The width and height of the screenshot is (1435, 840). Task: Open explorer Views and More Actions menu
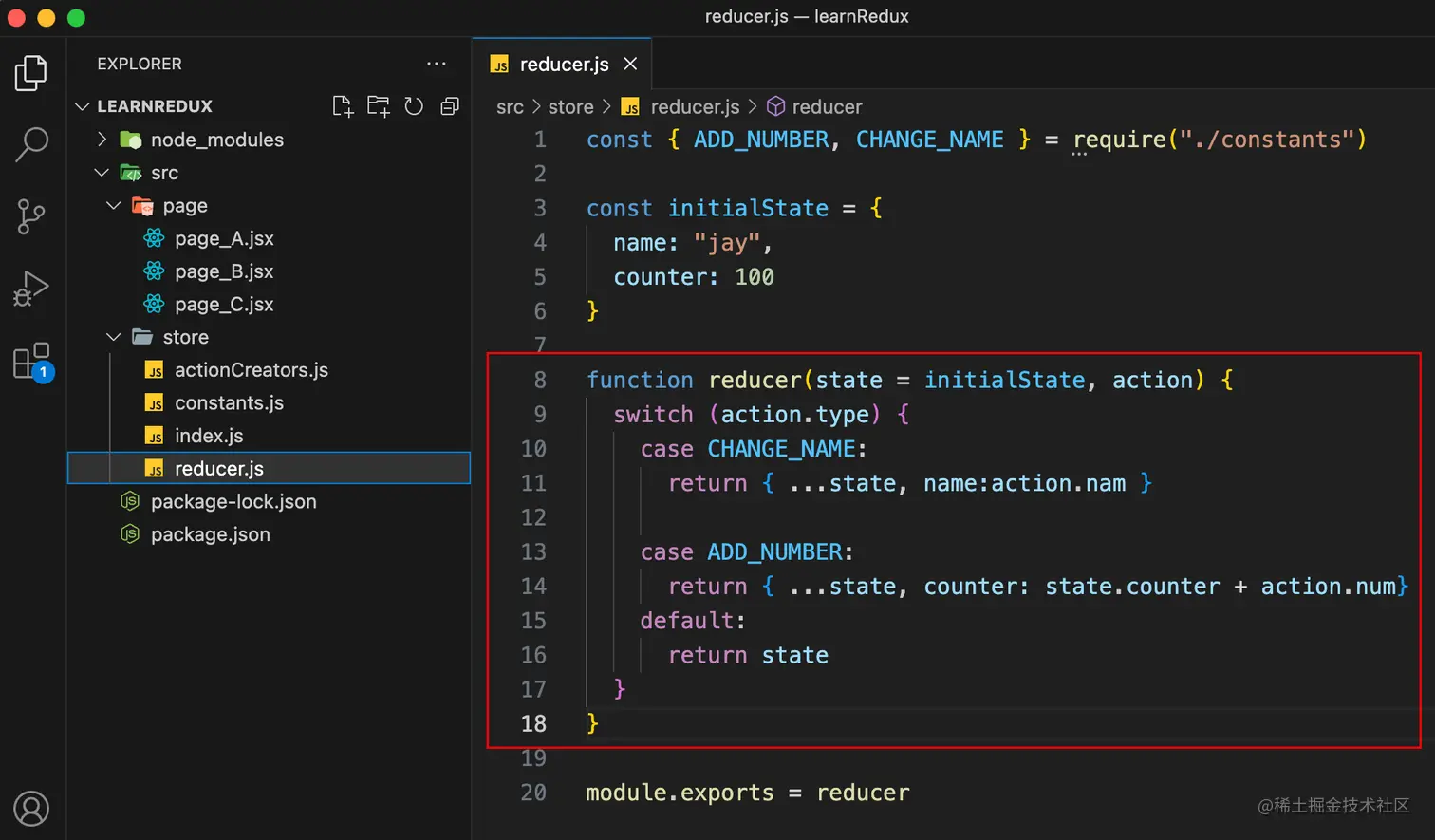[437, 64]
